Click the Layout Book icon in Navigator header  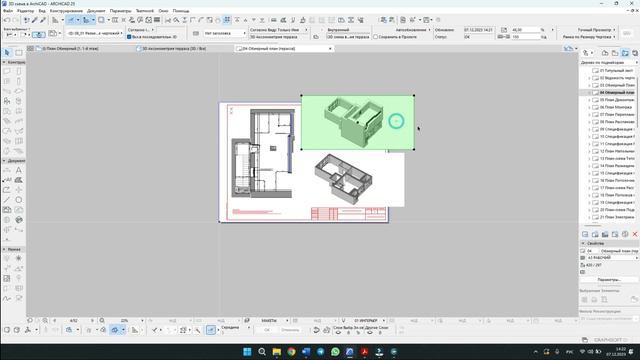point(625,53)
